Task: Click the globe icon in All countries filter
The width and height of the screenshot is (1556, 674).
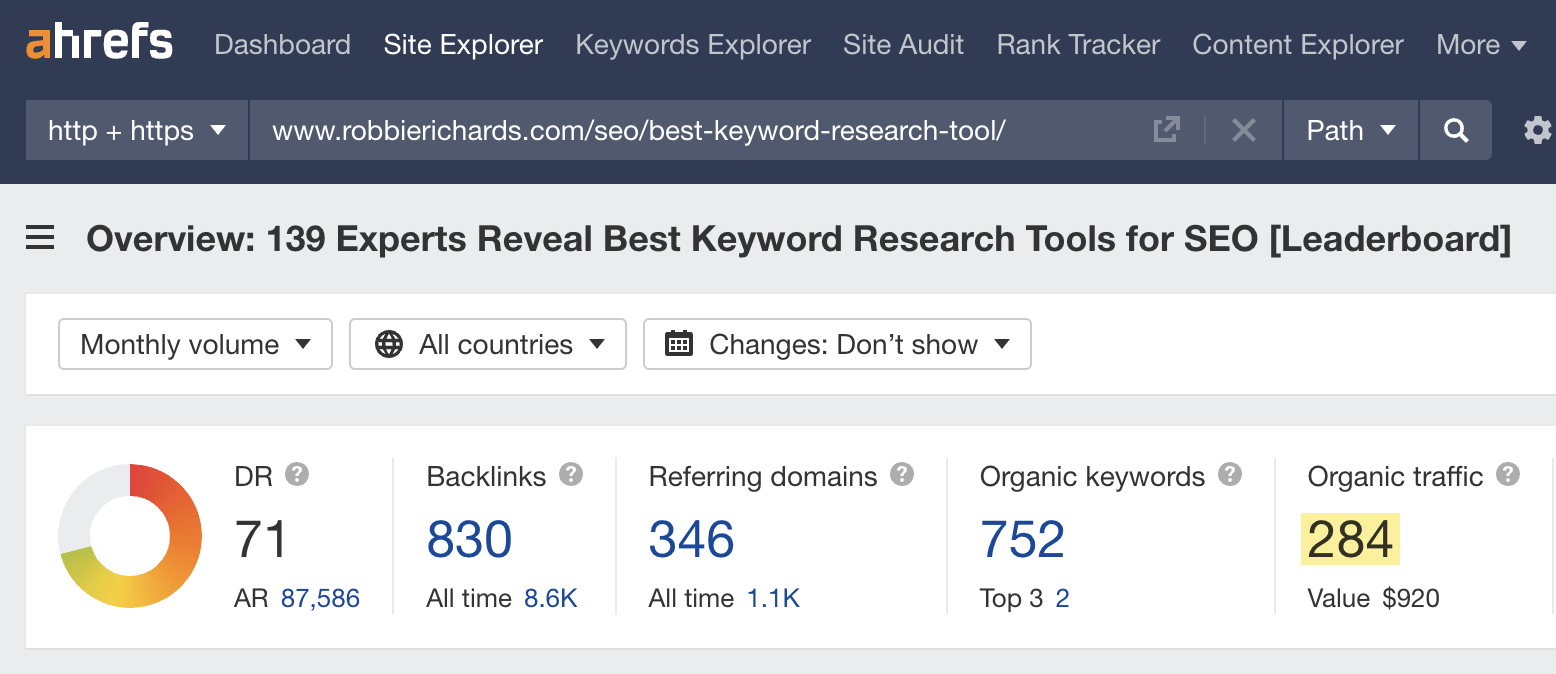Action: [388, 344]
